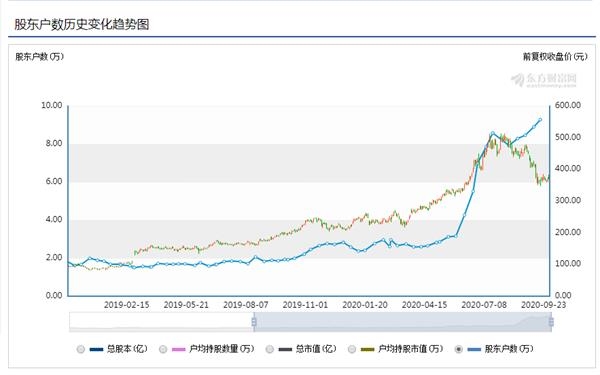Select the 股东户数(万) radio button
This screenshot has width=600, height=375.
pyautogui.click(x=458, y=349)
